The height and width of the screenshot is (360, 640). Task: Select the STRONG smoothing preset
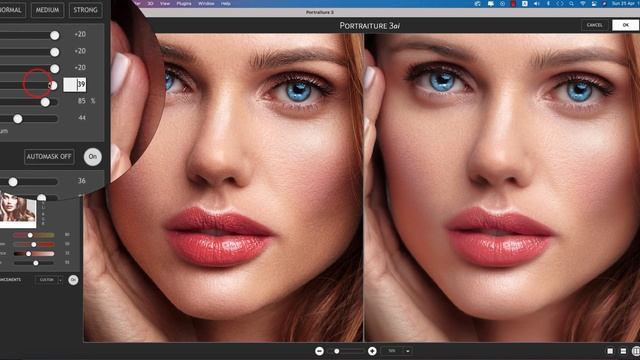(x=85, y=10)
